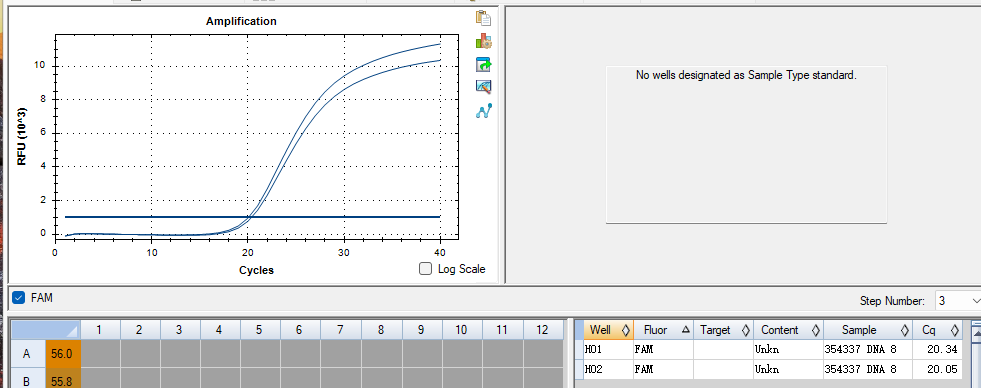Click the horizontal threshold line on chart

coord(253,217)
